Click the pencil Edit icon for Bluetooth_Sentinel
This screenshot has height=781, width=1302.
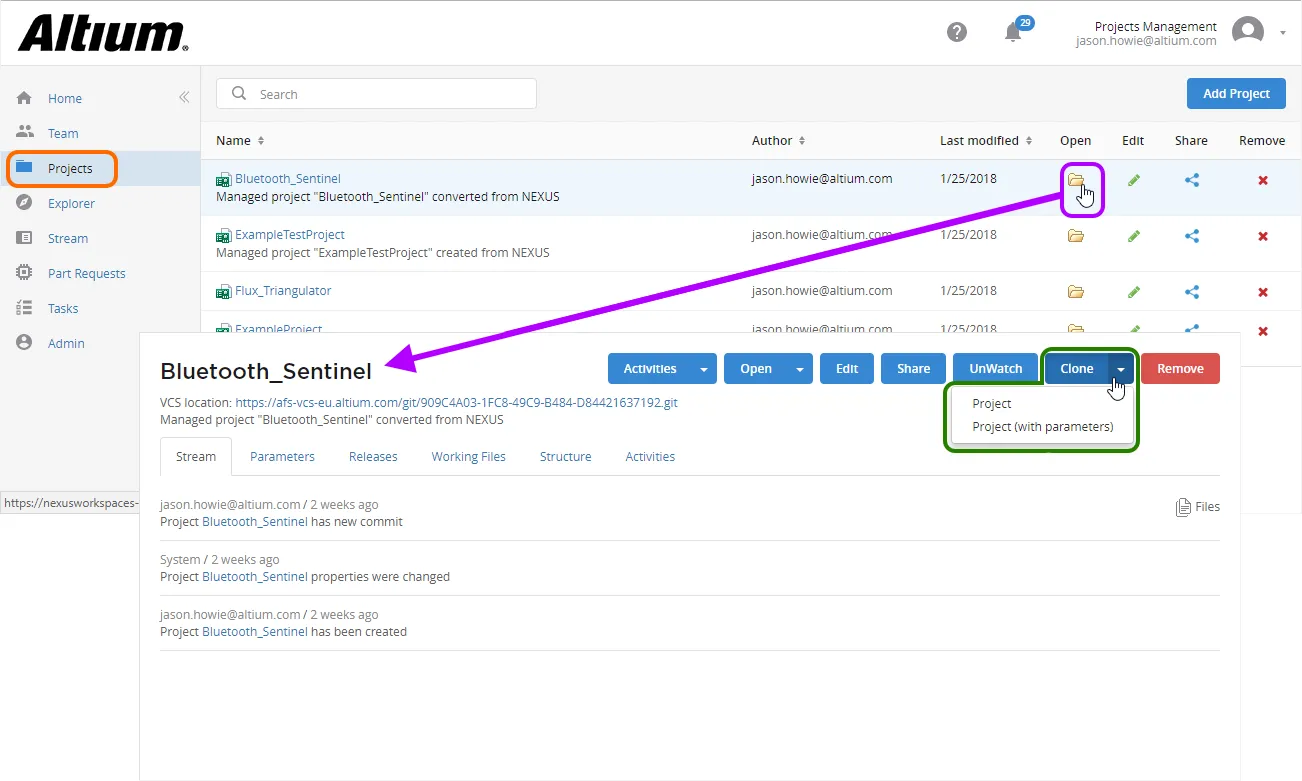click(x=1133, y=180)
